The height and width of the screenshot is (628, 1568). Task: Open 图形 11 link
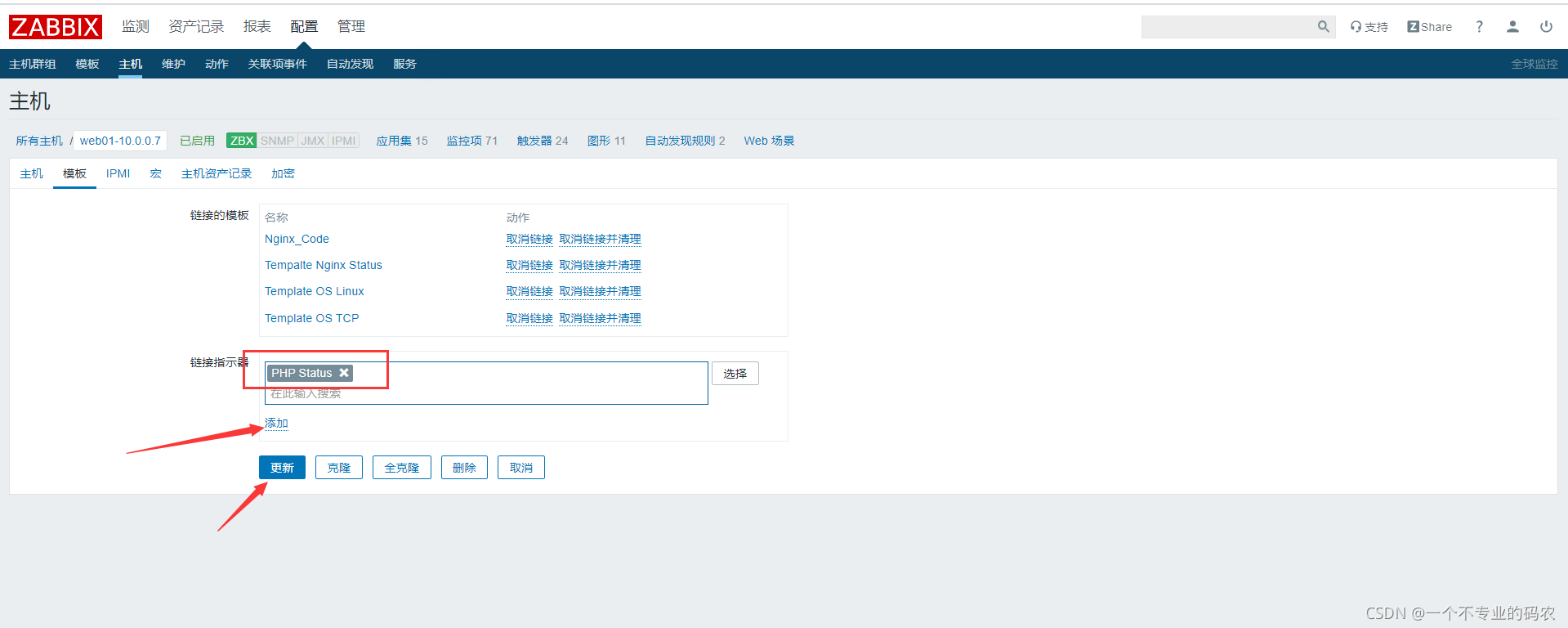pos(606,141)
